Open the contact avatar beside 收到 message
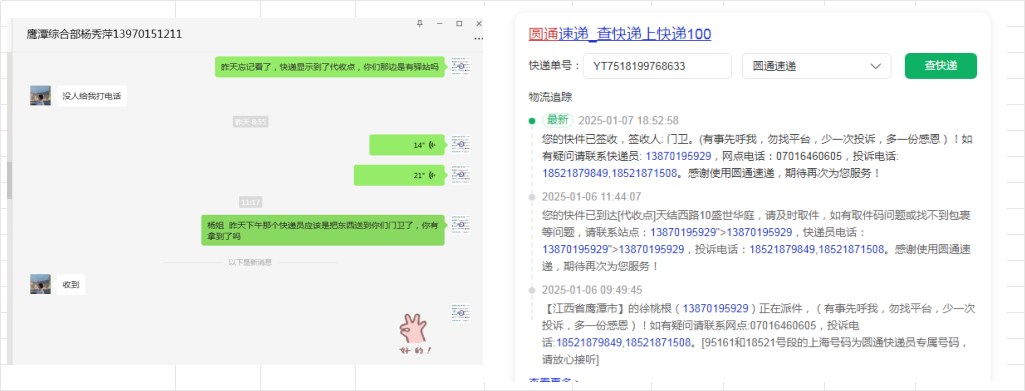 (41, 284)
